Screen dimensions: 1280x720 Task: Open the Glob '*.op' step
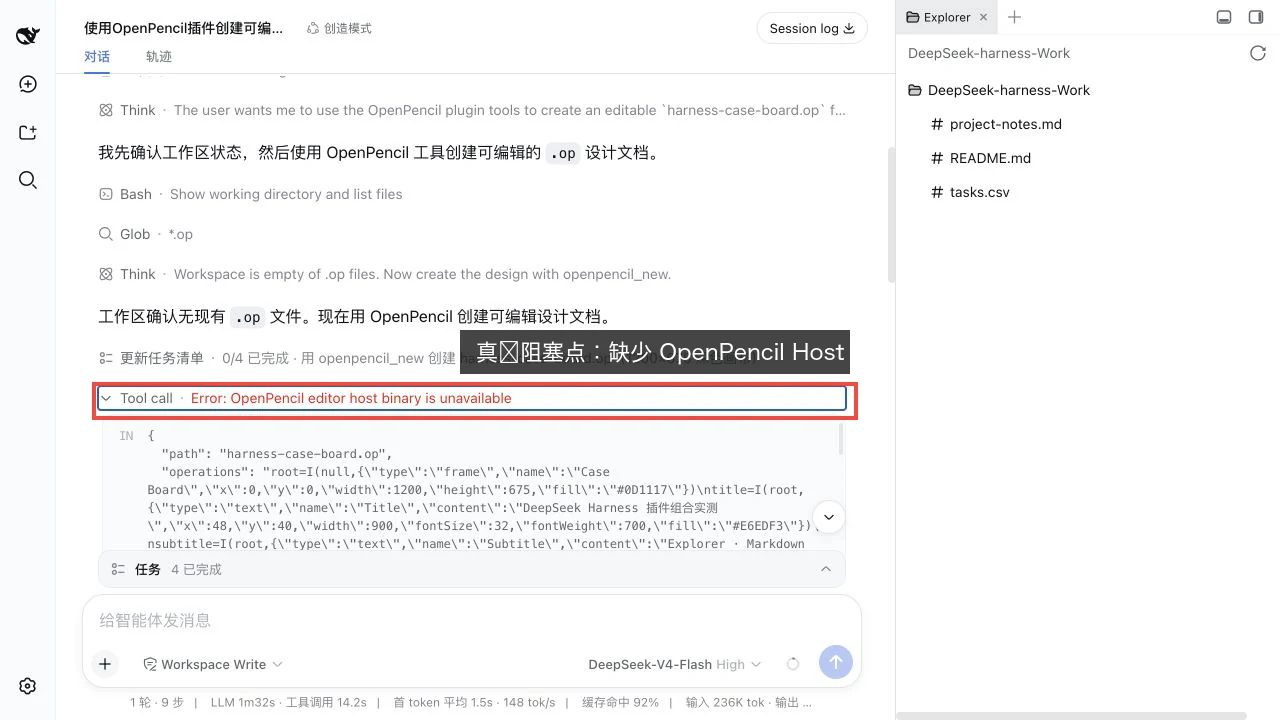tap(146, 234)
